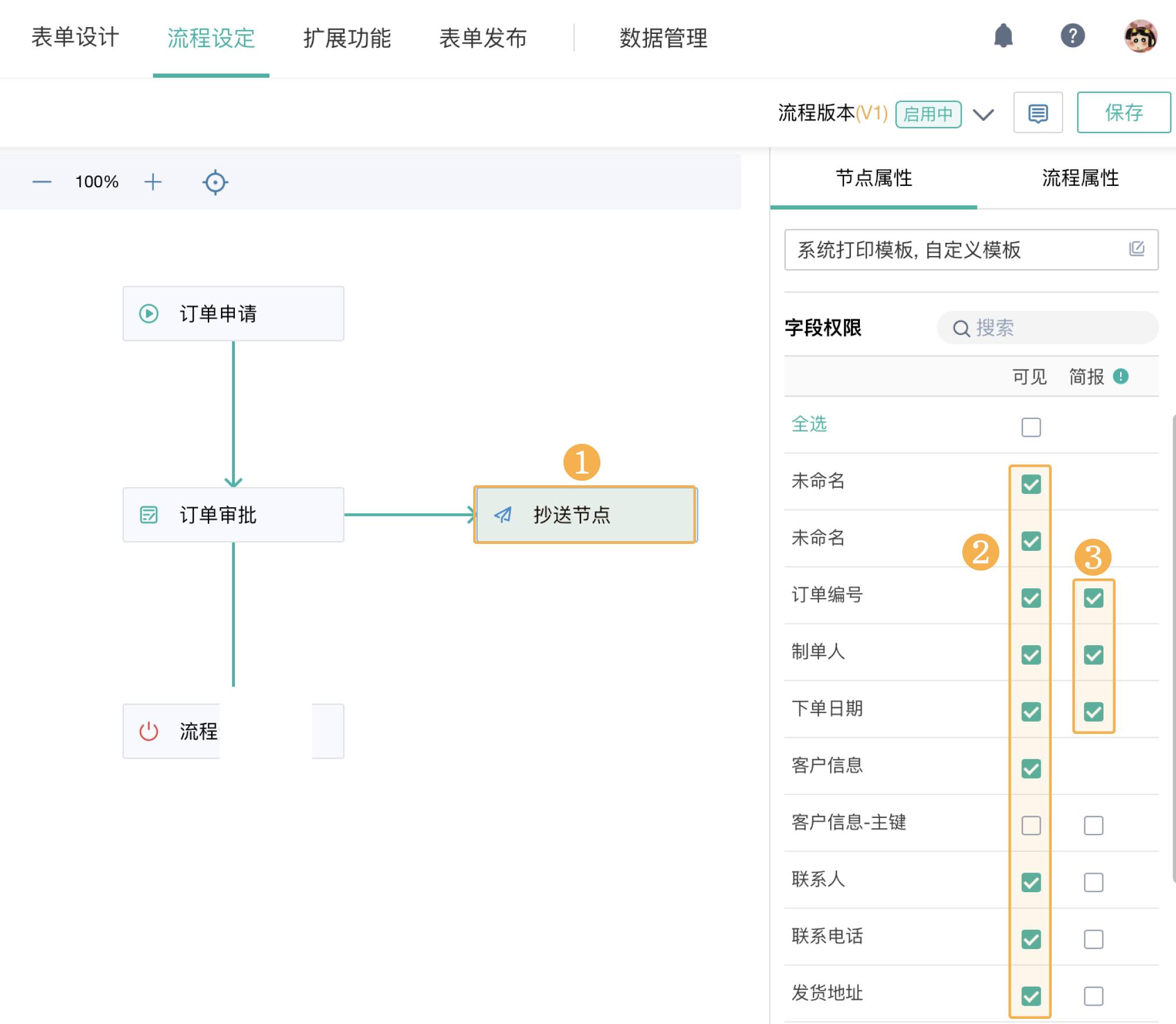Click the paper plane icon on 抄送节点
Image resolution: width=1176 pixels, height=1024 pixels.
(503, 515)
